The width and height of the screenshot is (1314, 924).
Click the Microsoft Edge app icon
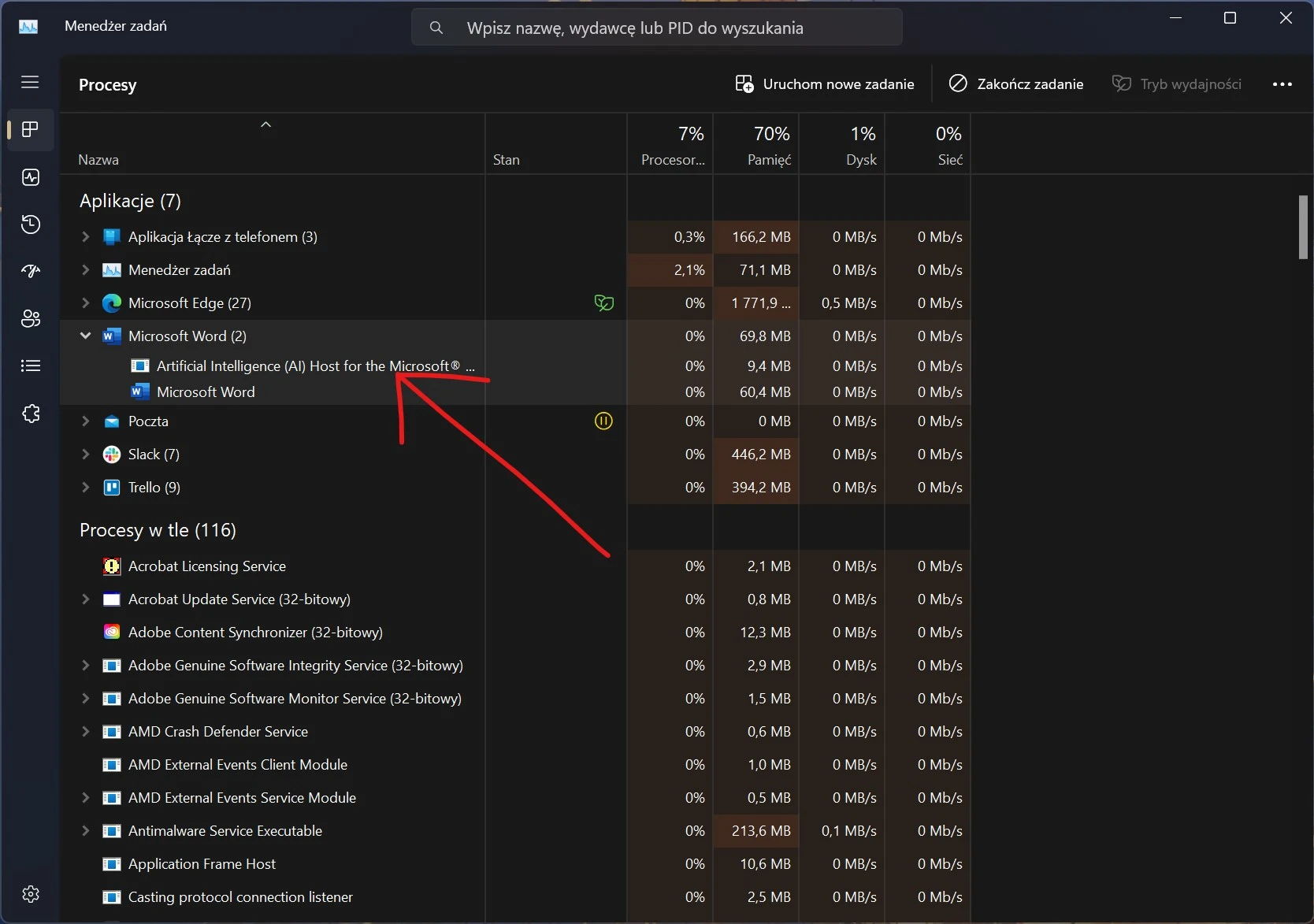coord(112,303)
